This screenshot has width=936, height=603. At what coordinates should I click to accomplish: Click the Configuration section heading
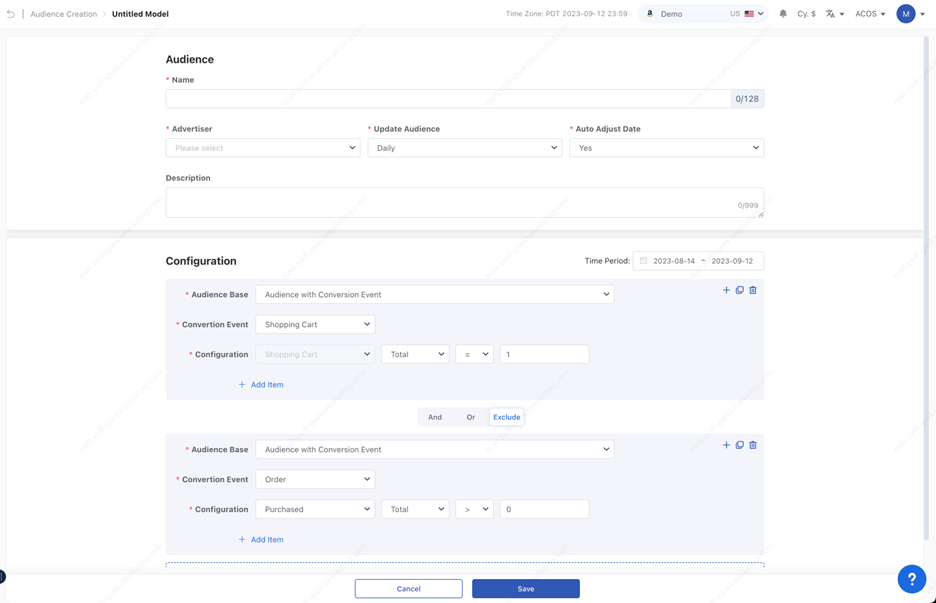[201, 261]
